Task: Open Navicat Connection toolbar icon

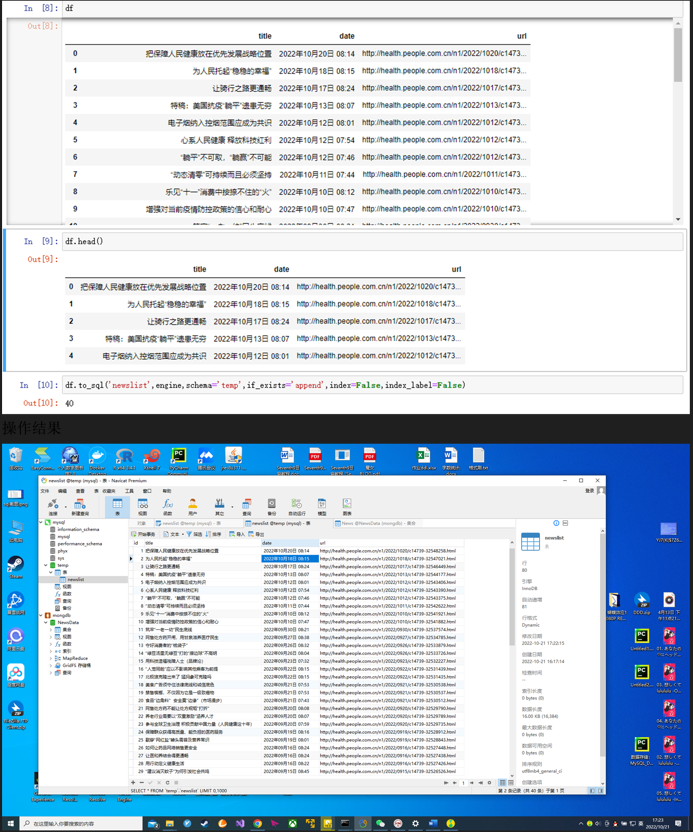Action: [53, 506]
